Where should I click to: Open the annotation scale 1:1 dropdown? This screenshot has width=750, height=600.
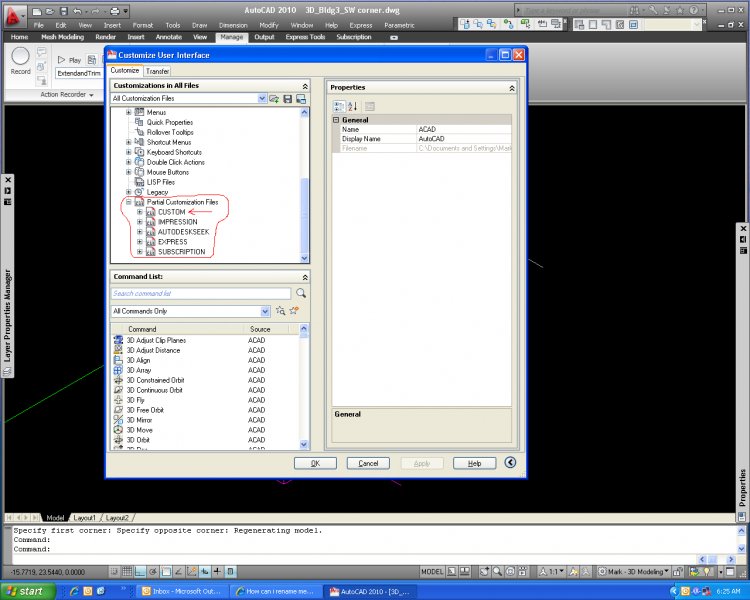pyautogui.click(x=552, y=571)
